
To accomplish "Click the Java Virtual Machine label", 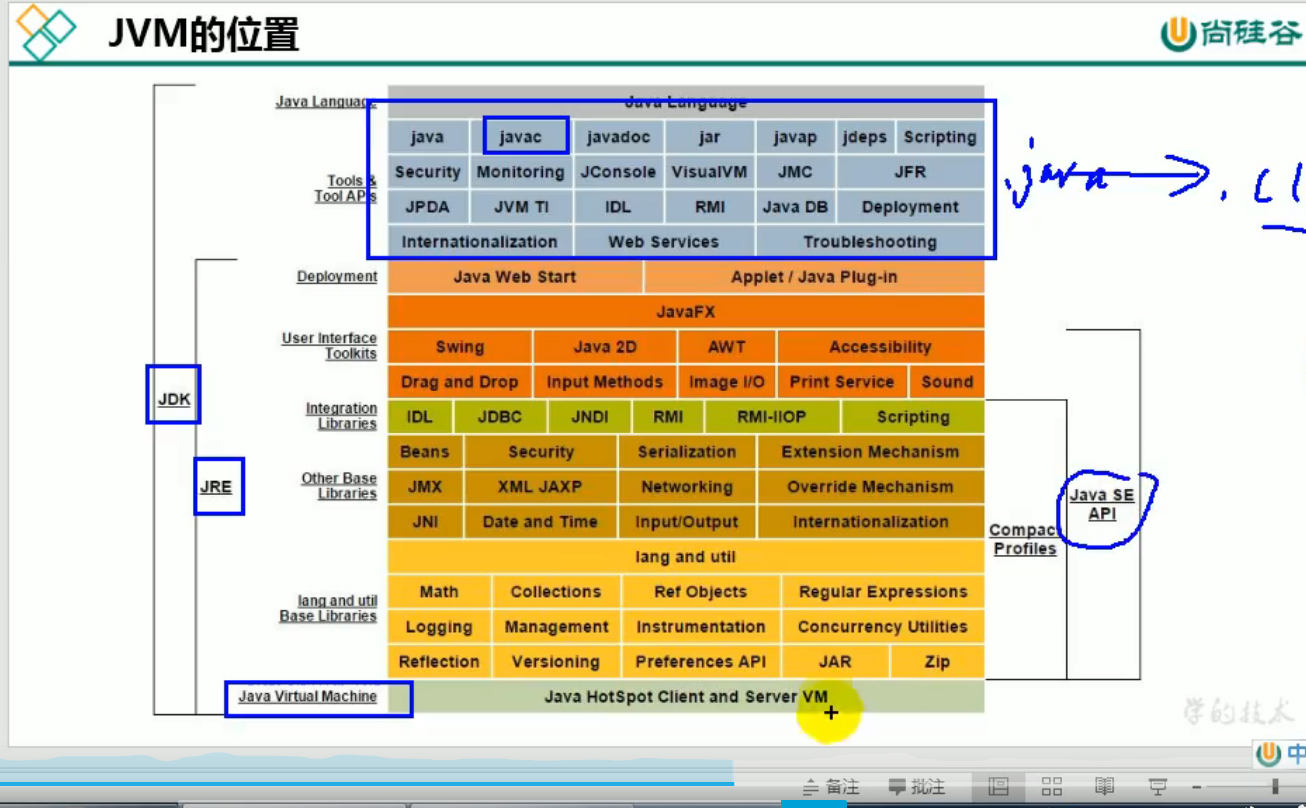I will click(308, 696).
